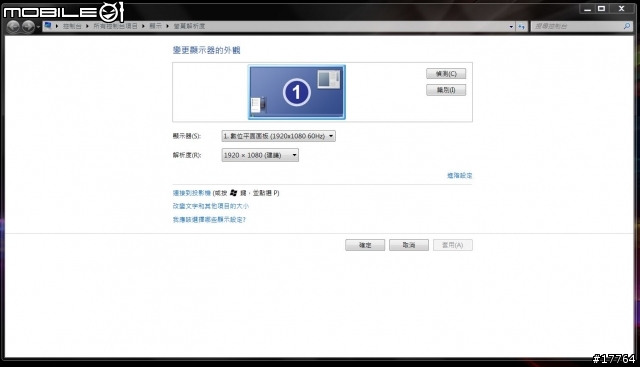
Task: Click the 偵測(C) detect button
Action: point(446,73)
